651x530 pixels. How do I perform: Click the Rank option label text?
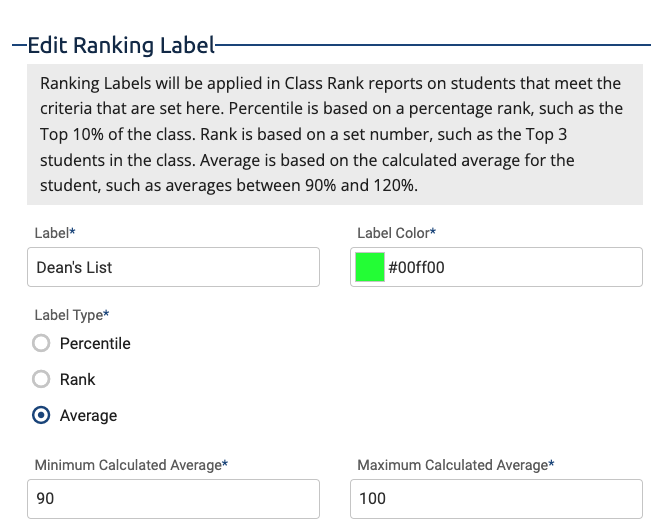pos(78,379)
